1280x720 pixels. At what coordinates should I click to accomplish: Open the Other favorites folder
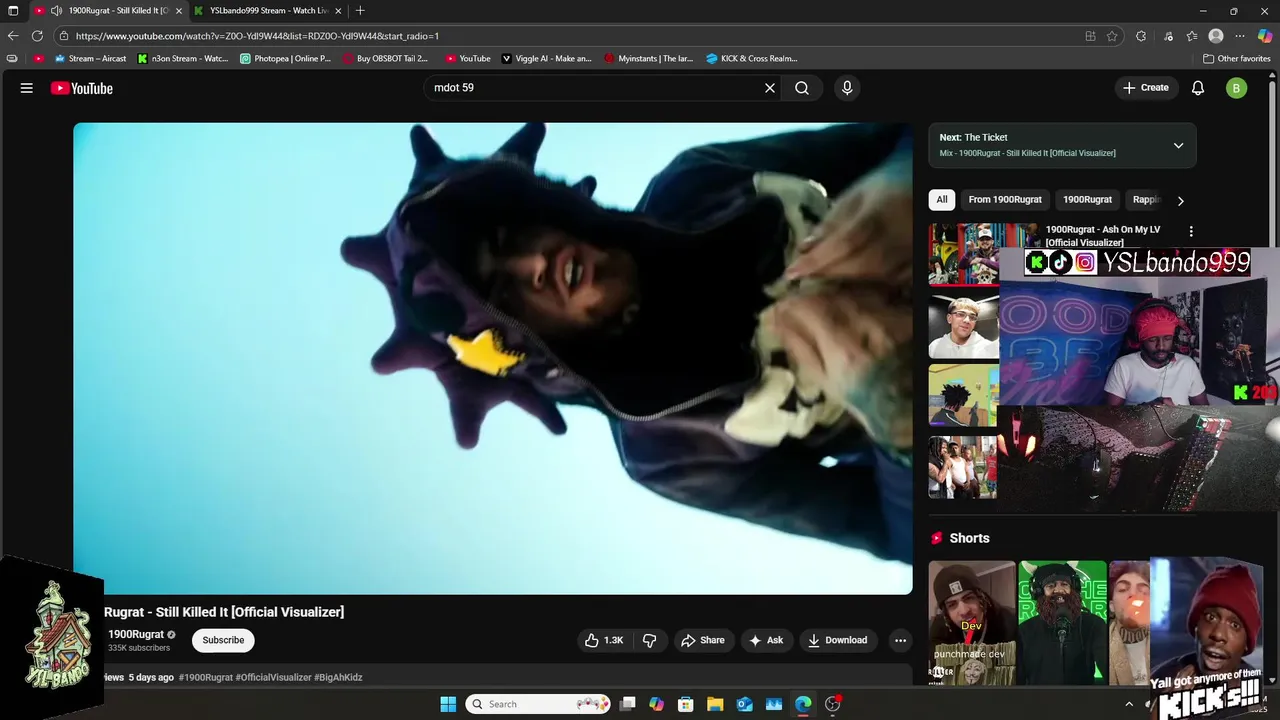pyautogui.click(x=1236, y=58)
